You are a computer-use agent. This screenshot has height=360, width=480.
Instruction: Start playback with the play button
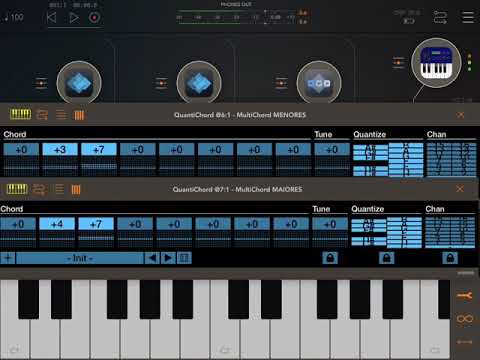point(74,18)
